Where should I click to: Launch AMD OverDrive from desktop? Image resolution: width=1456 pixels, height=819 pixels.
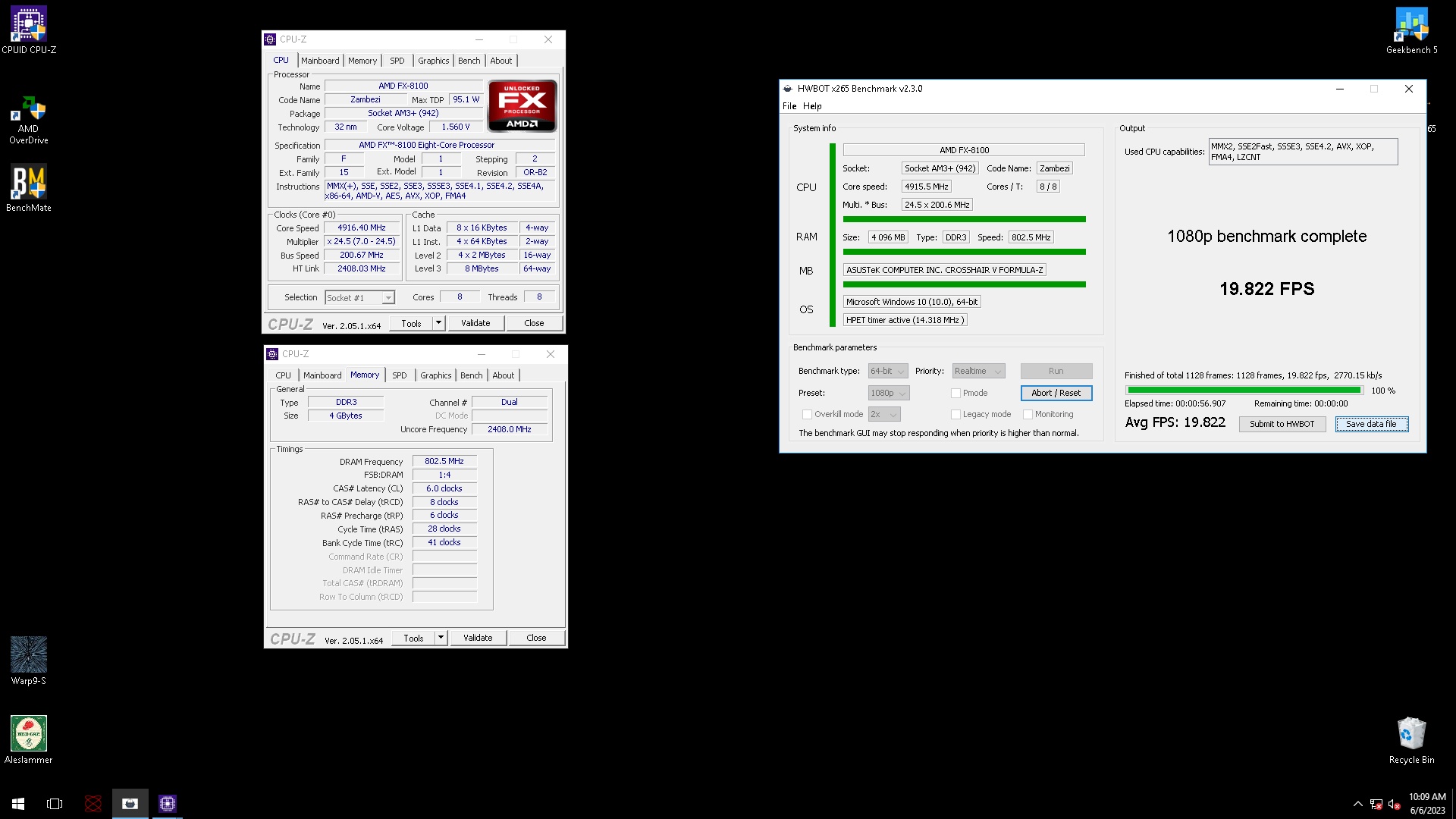click(29, 120)
